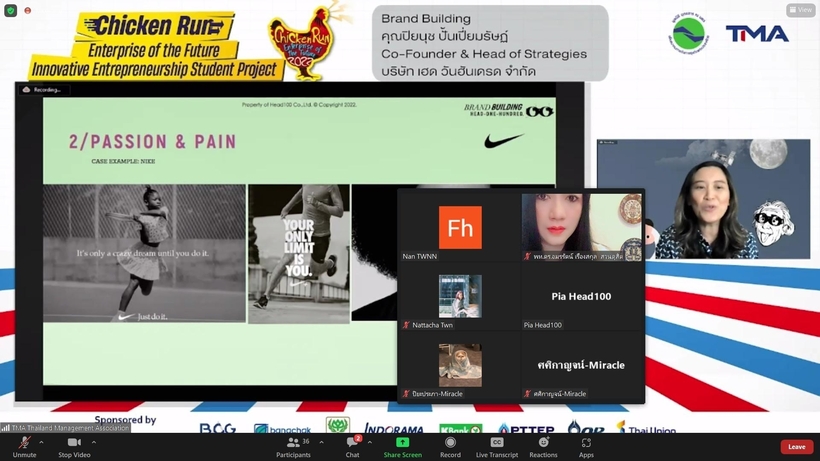
Task: Click 'CASE EXAMPLE: NIKE' subtitle
Action: click(x=123, y=162)
